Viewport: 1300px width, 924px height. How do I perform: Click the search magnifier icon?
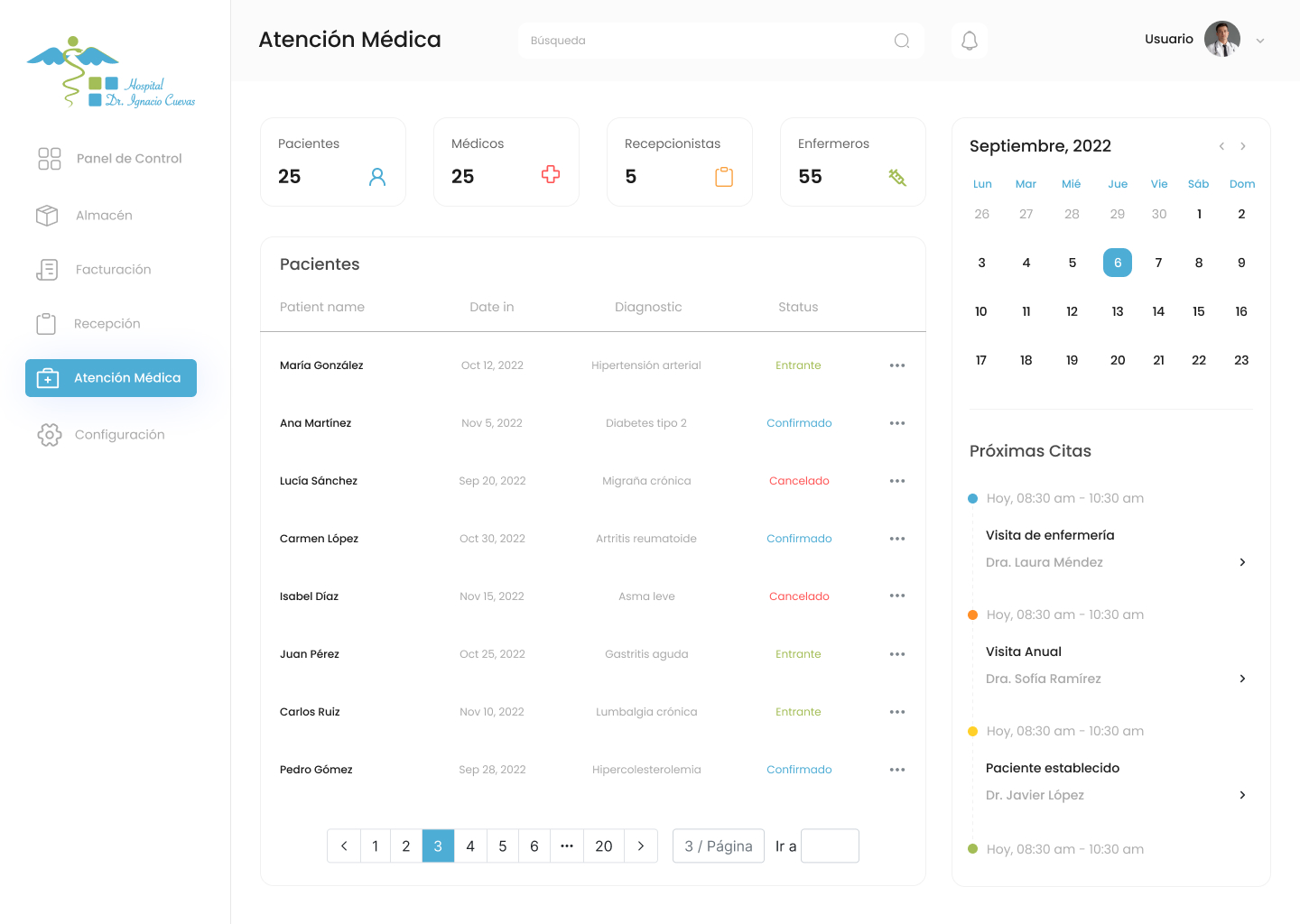pos(901,41)
